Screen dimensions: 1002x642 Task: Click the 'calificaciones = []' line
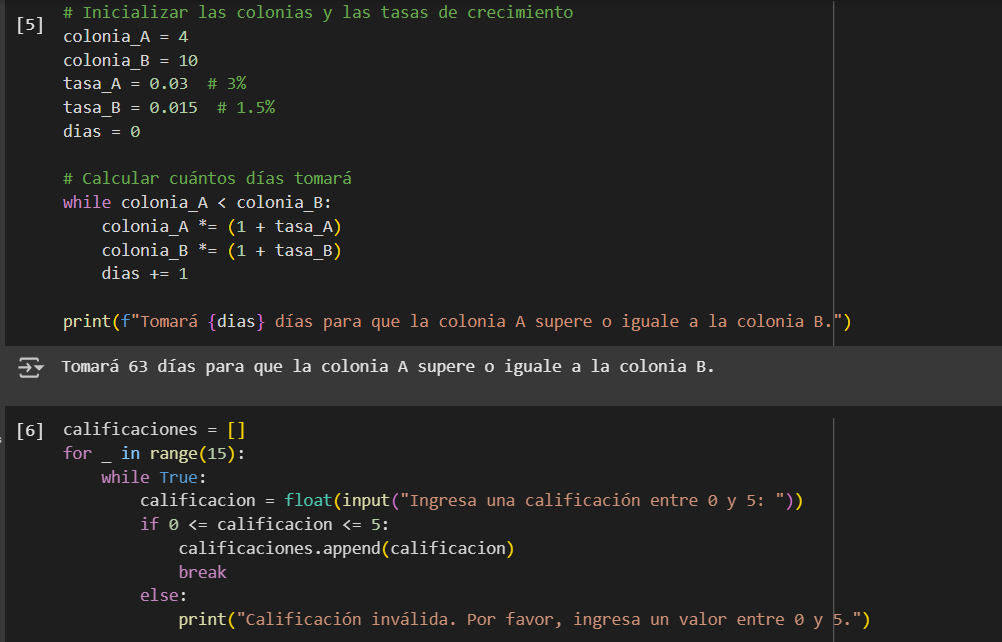[x=154, y=429]
